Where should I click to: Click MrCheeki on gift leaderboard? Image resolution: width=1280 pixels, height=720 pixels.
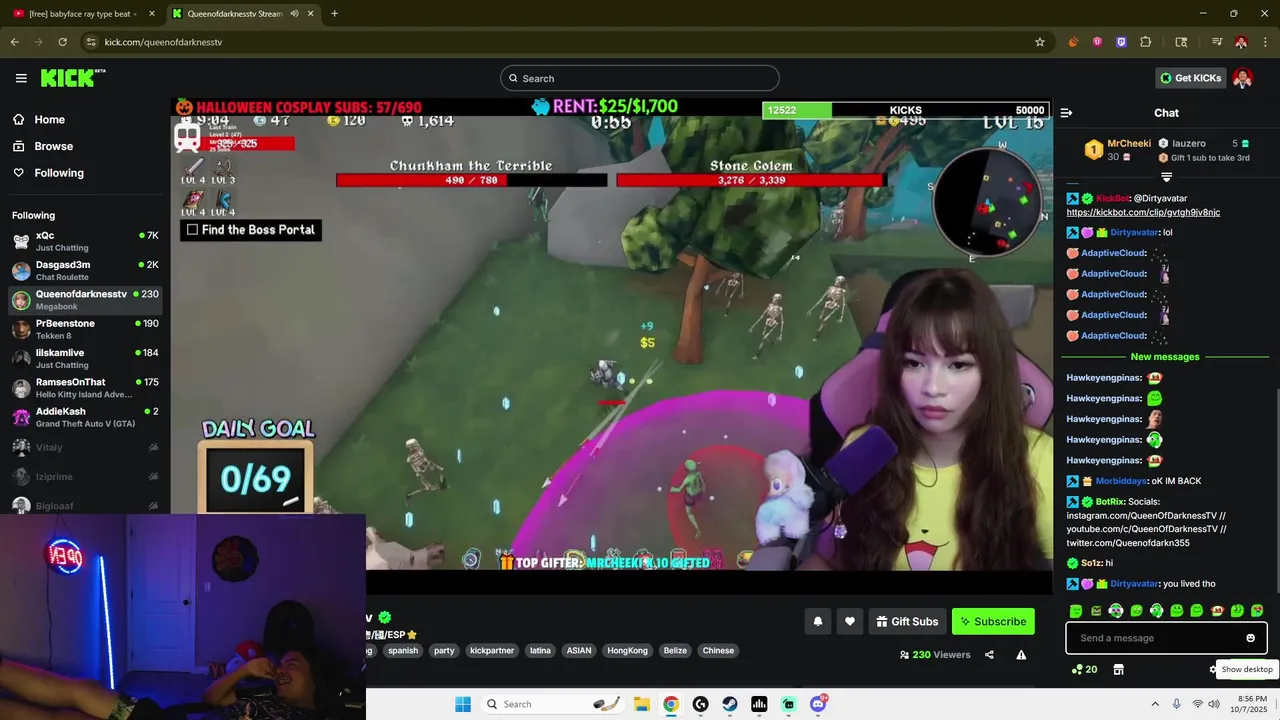[1129, 143]
